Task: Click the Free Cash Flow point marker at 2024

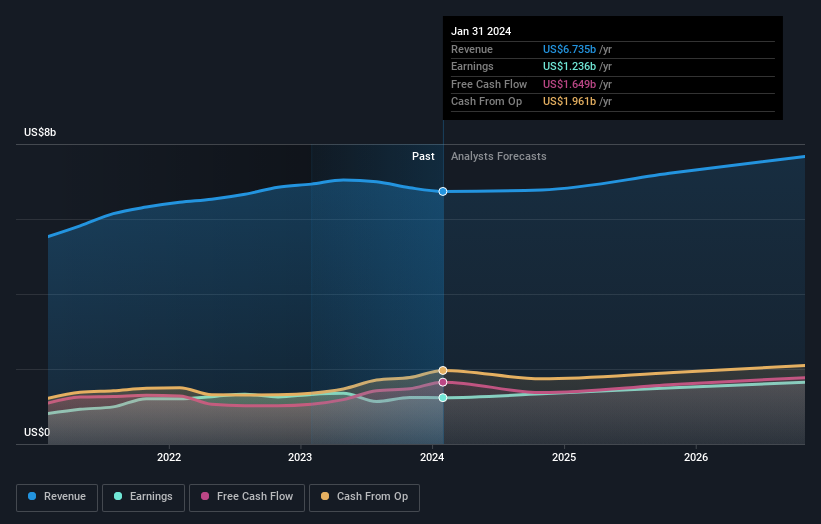Action: coord(443,382)
